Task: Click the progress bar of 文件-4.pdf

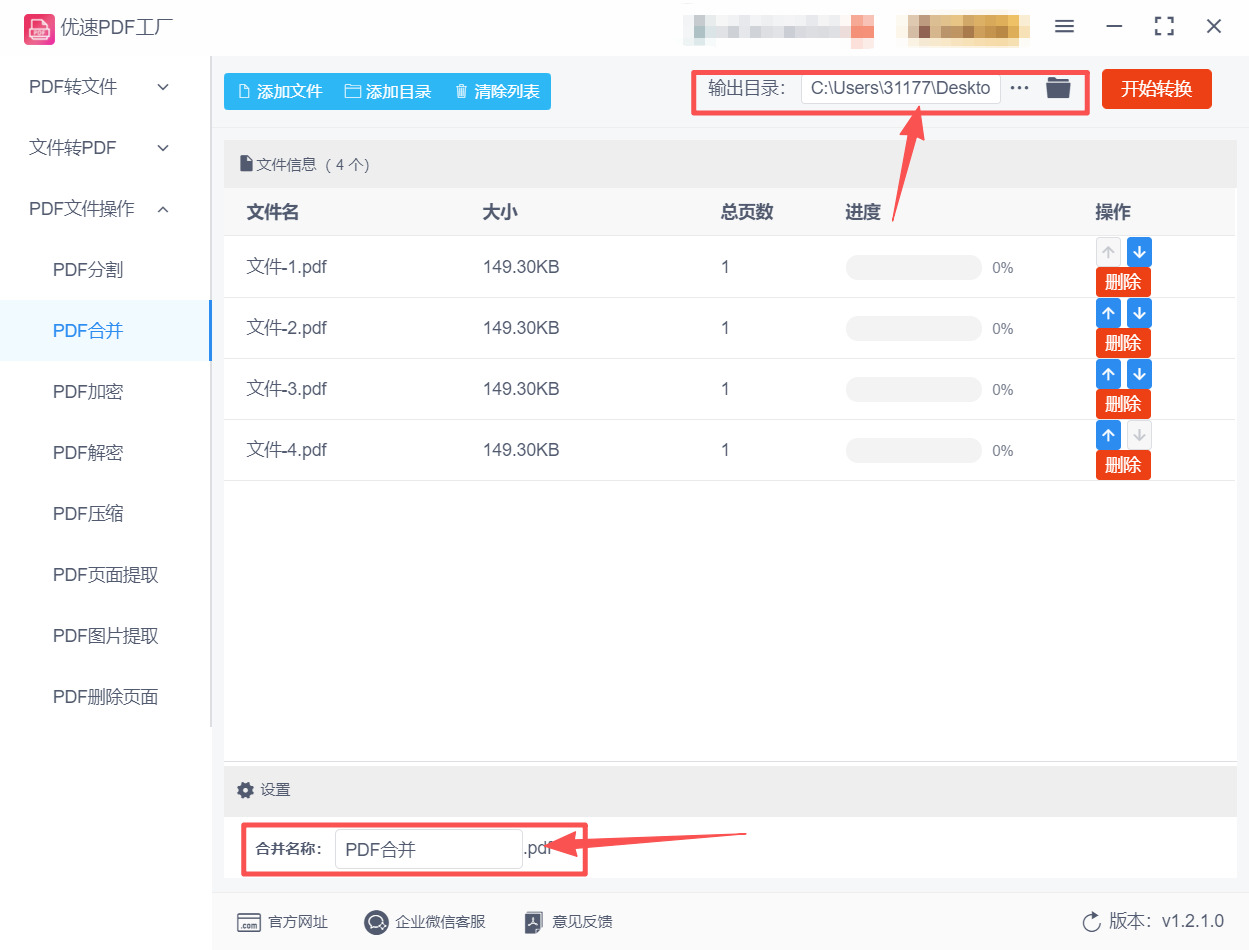Action: (914, 451)
